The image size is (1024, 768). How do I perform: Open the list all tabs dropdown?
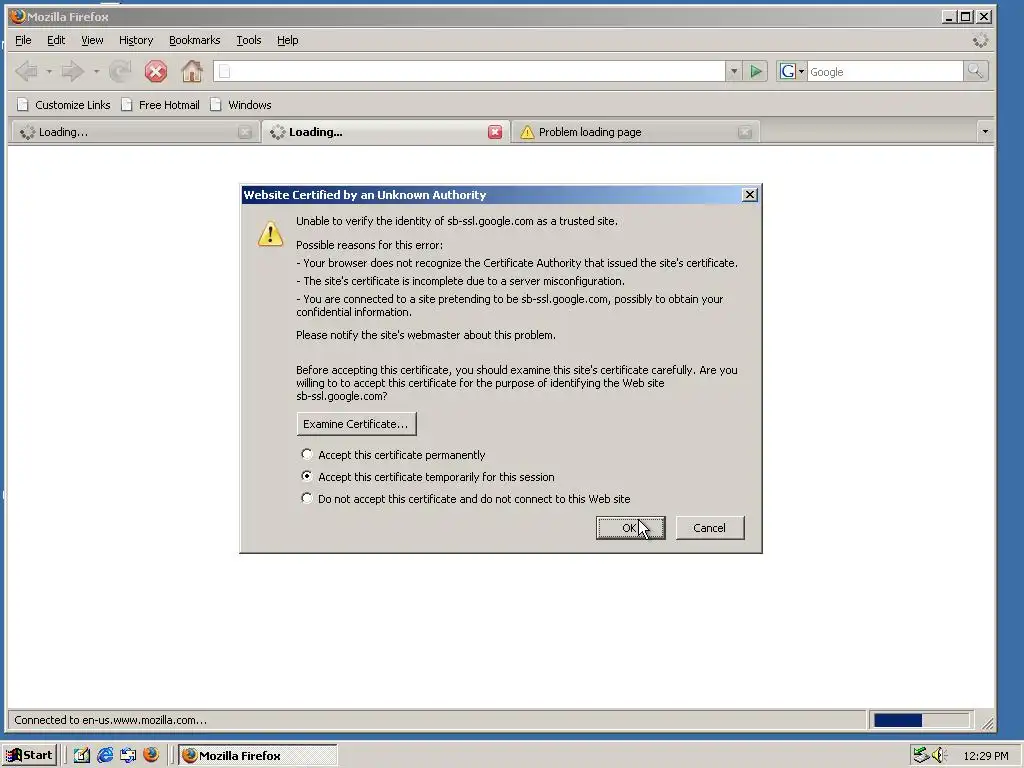tap(985, 132)
